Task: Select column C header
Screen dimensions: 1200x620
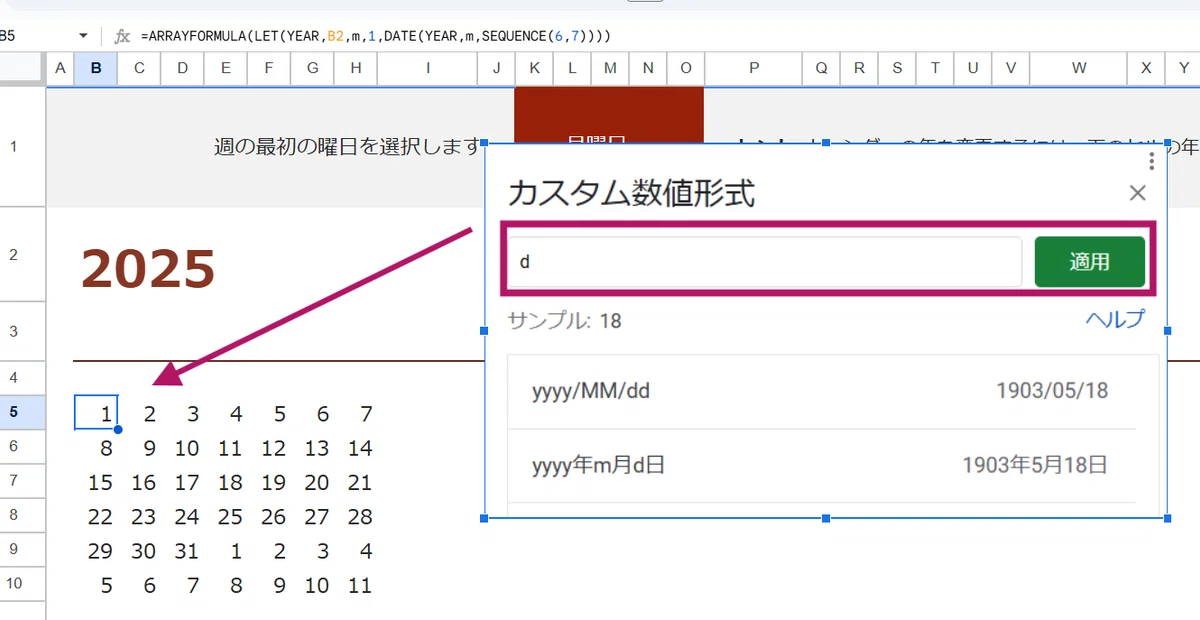Action: (139, 68)
